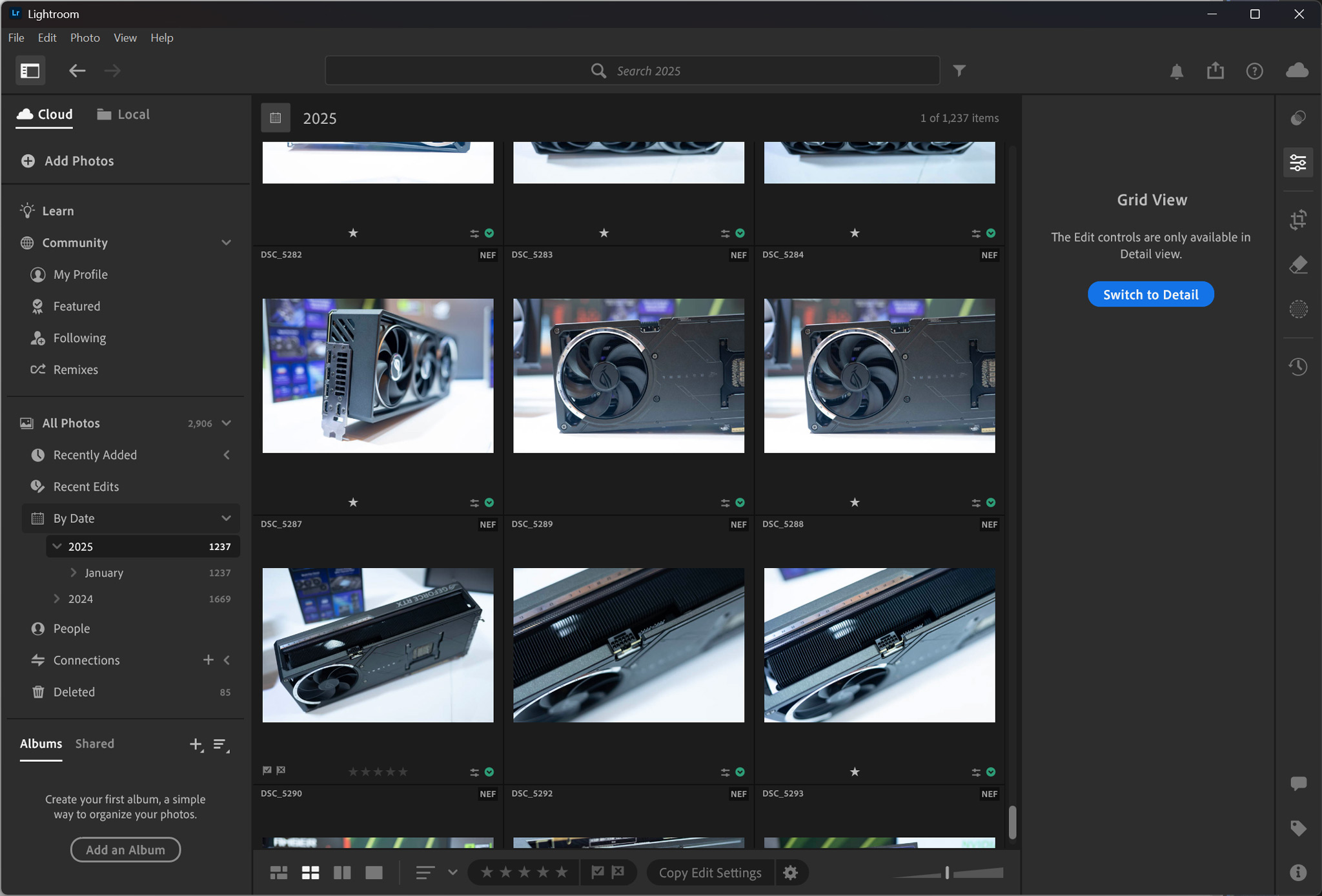Open the View menu
The image size is (1322, 896).
pyautogui.click(x=125, y=37)
